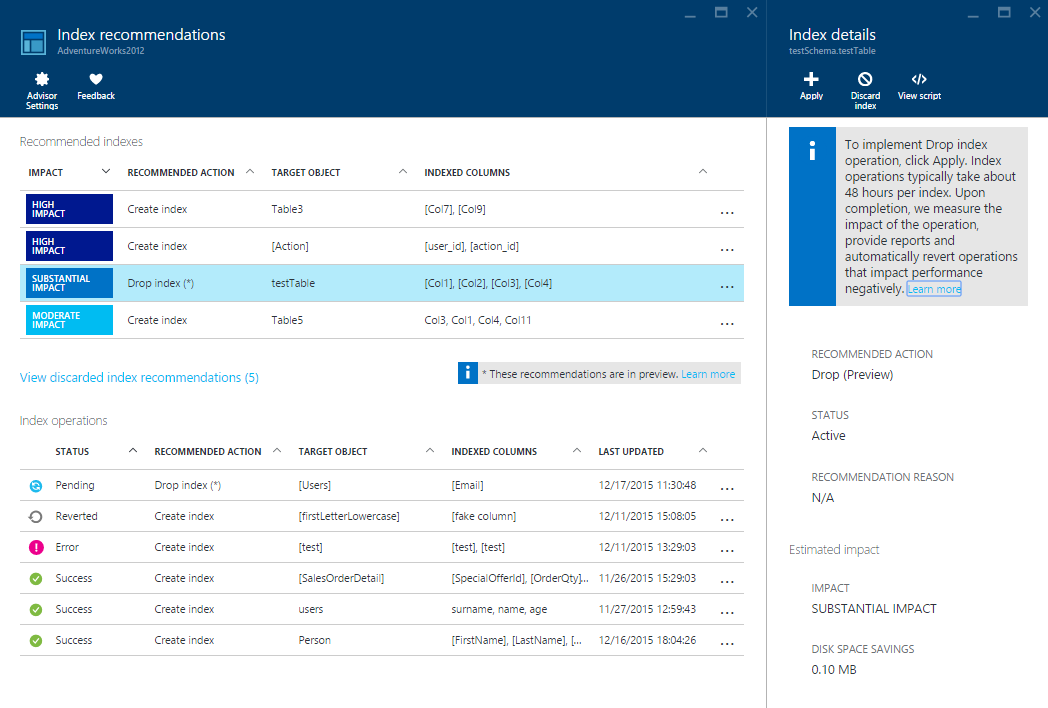Open View script code icon
1048x708 pixels.
click(919, 80)
